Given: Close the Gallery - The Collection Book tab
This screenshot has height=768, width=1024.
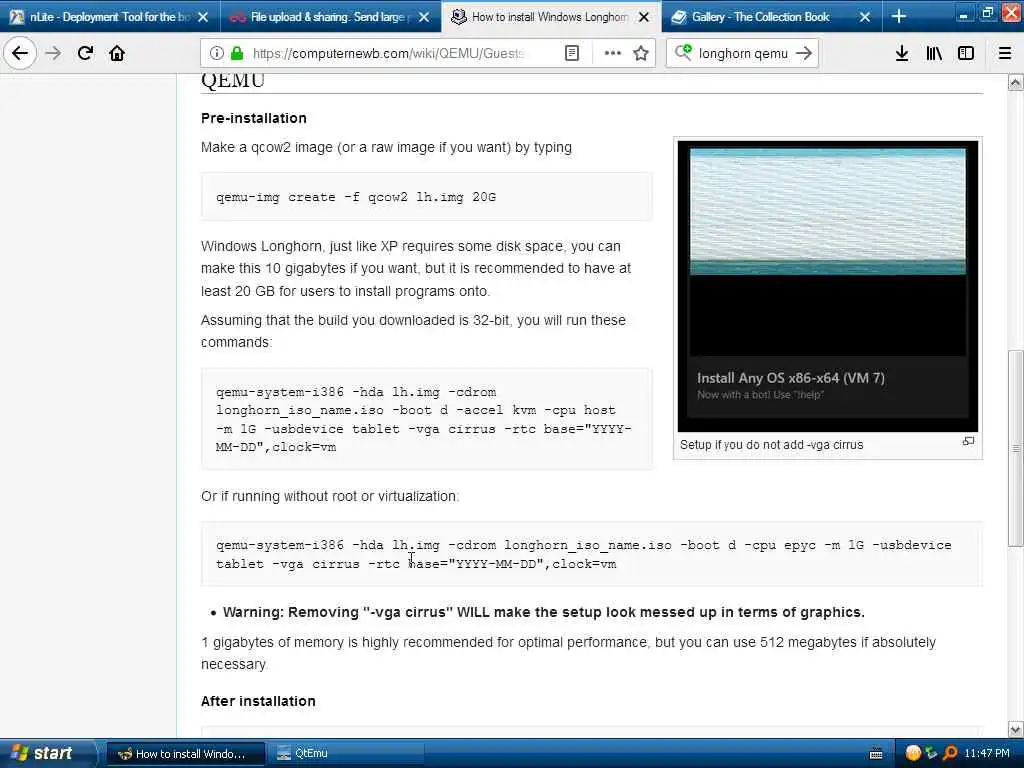Looking at the screenshot, I should (865, 17).
